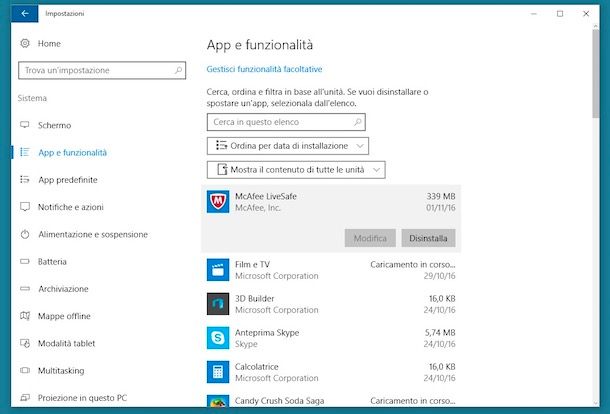610x414 pixels.
Task: Click the Film e TV app icon
Action: coord(218,270)
